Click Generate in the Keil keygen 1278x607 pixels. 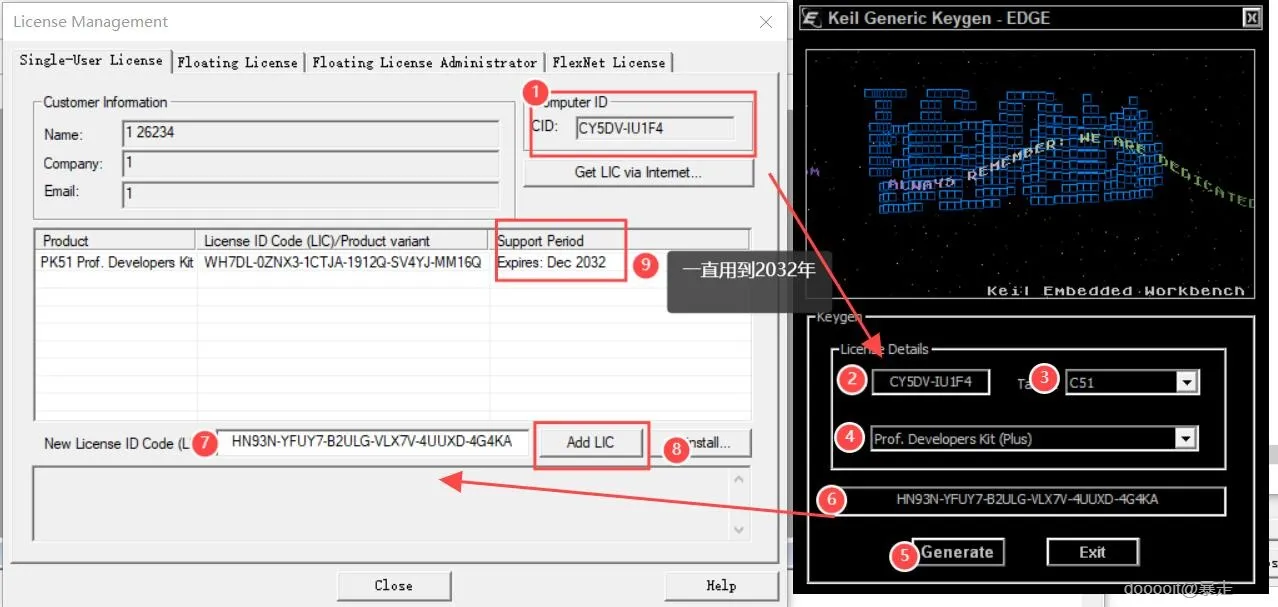957,552
